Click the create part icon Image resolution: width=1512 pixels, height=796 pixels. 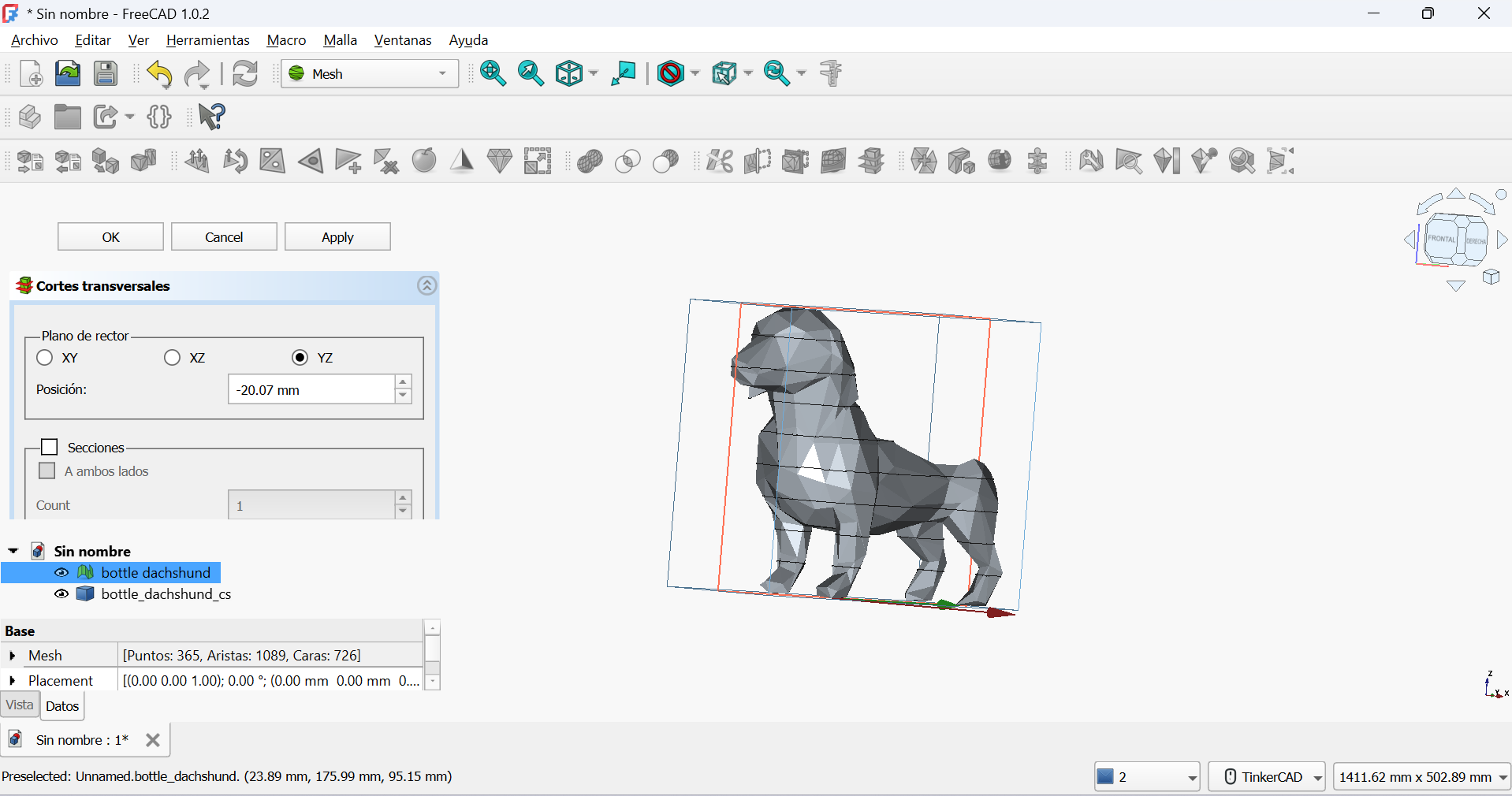[x=30, y=117]
